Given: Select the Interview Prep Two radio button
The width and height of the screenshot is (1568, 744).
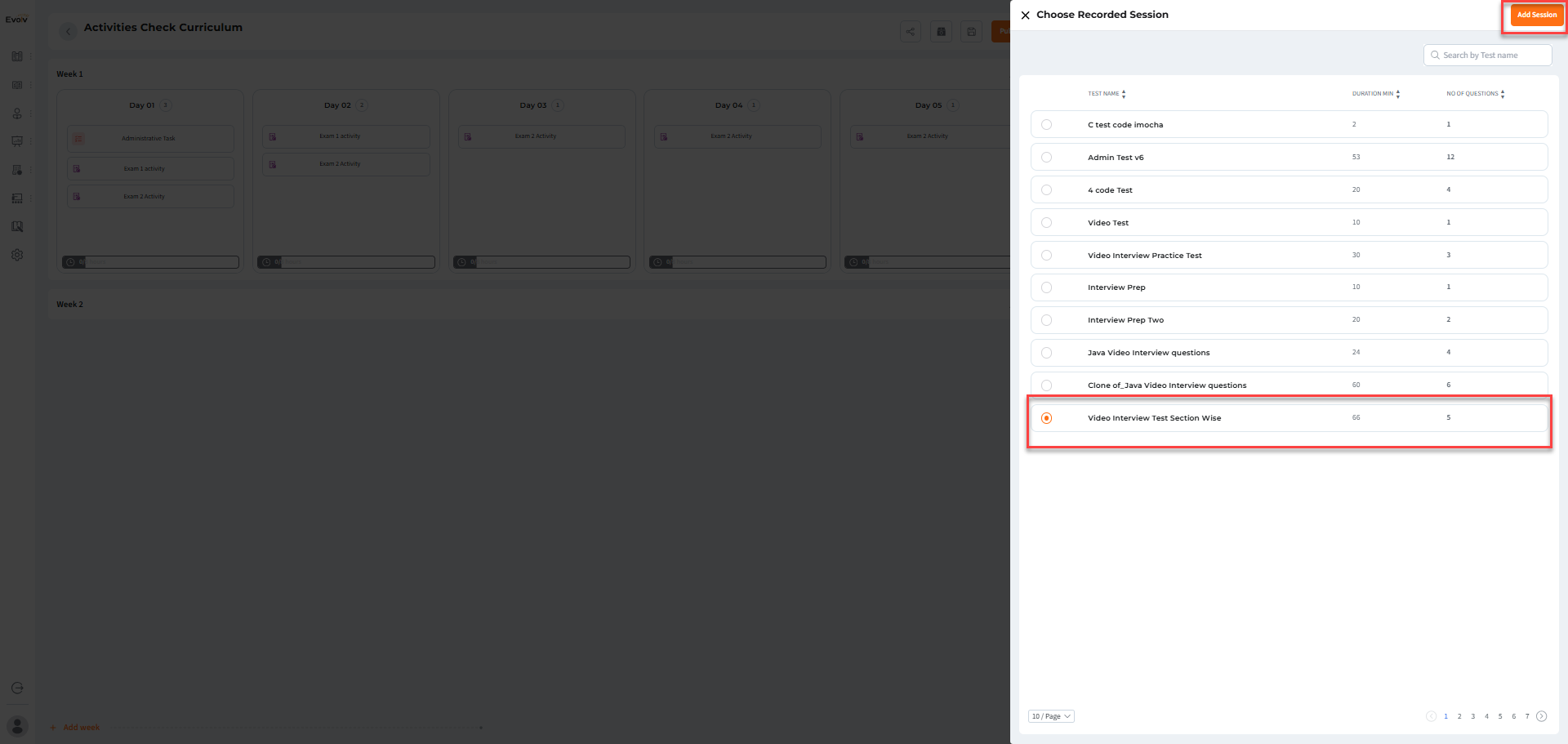Looking at the screenshot, I should (1046, 320).
